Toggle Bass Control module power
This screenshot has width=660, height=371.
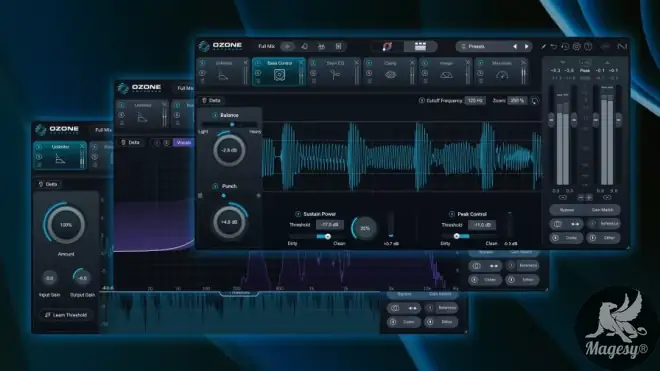tap(258, 63)
